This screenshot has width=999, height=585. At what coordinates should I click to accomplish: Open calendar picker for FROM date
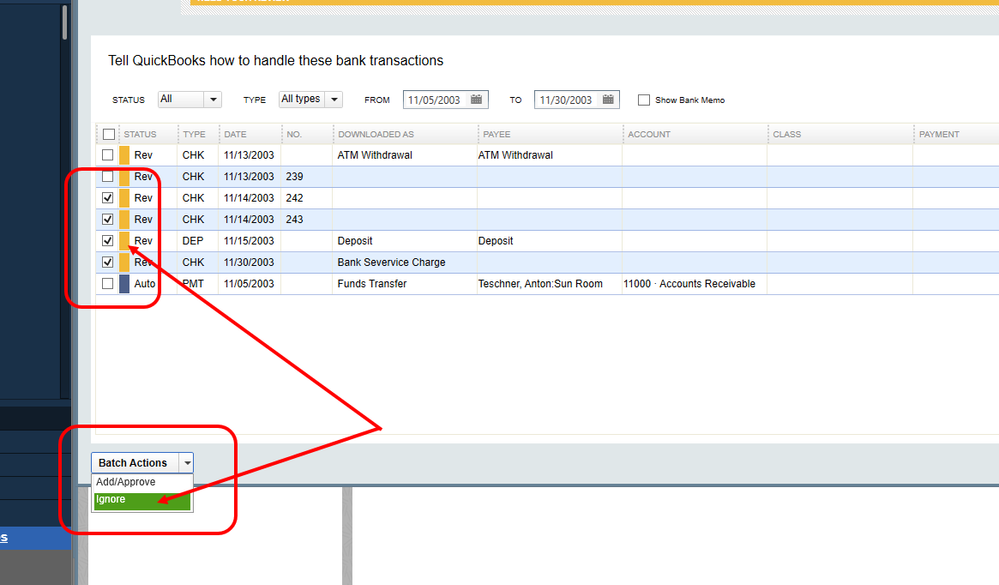476,99
